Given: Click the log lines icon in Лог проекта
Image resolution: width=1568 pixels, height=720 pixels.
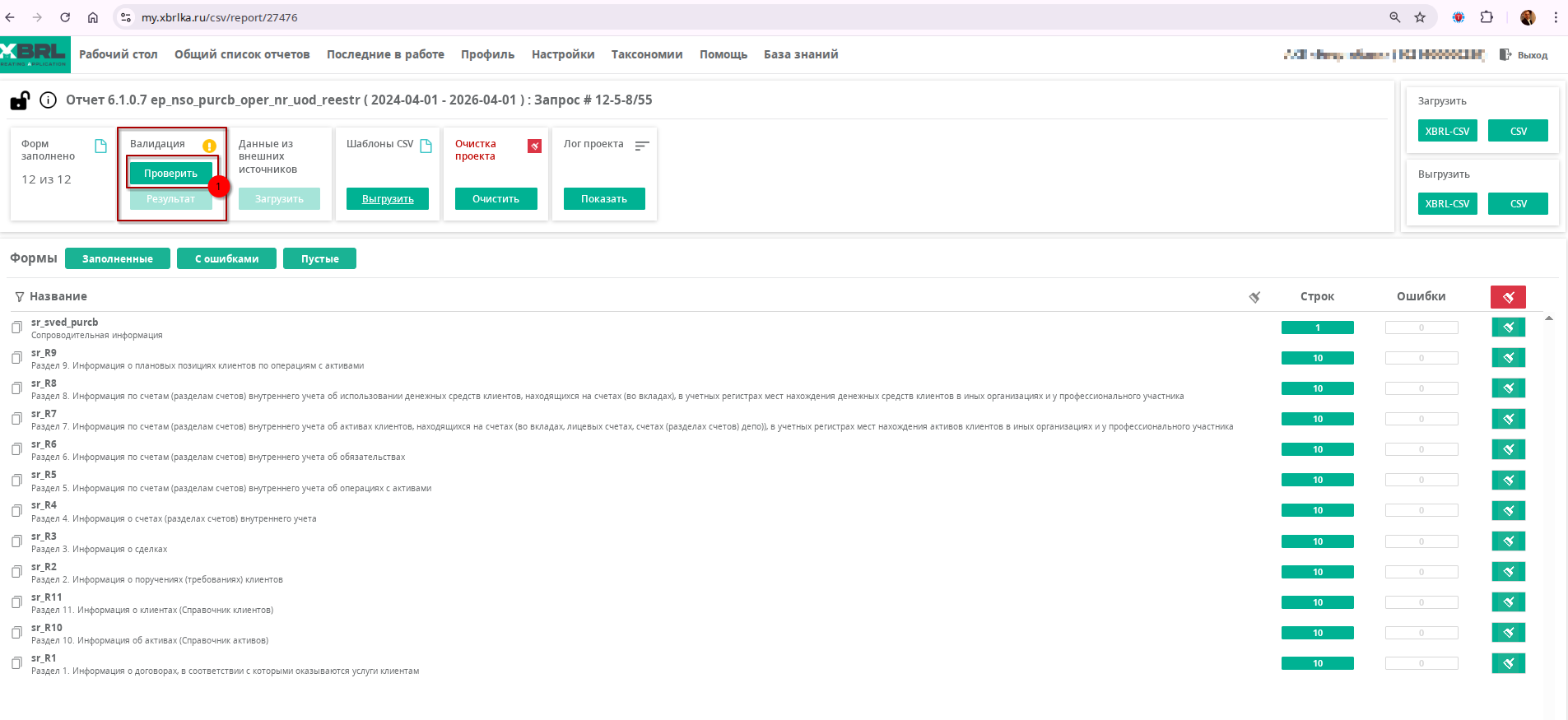Looking at the screenshot, I should 642,146.
